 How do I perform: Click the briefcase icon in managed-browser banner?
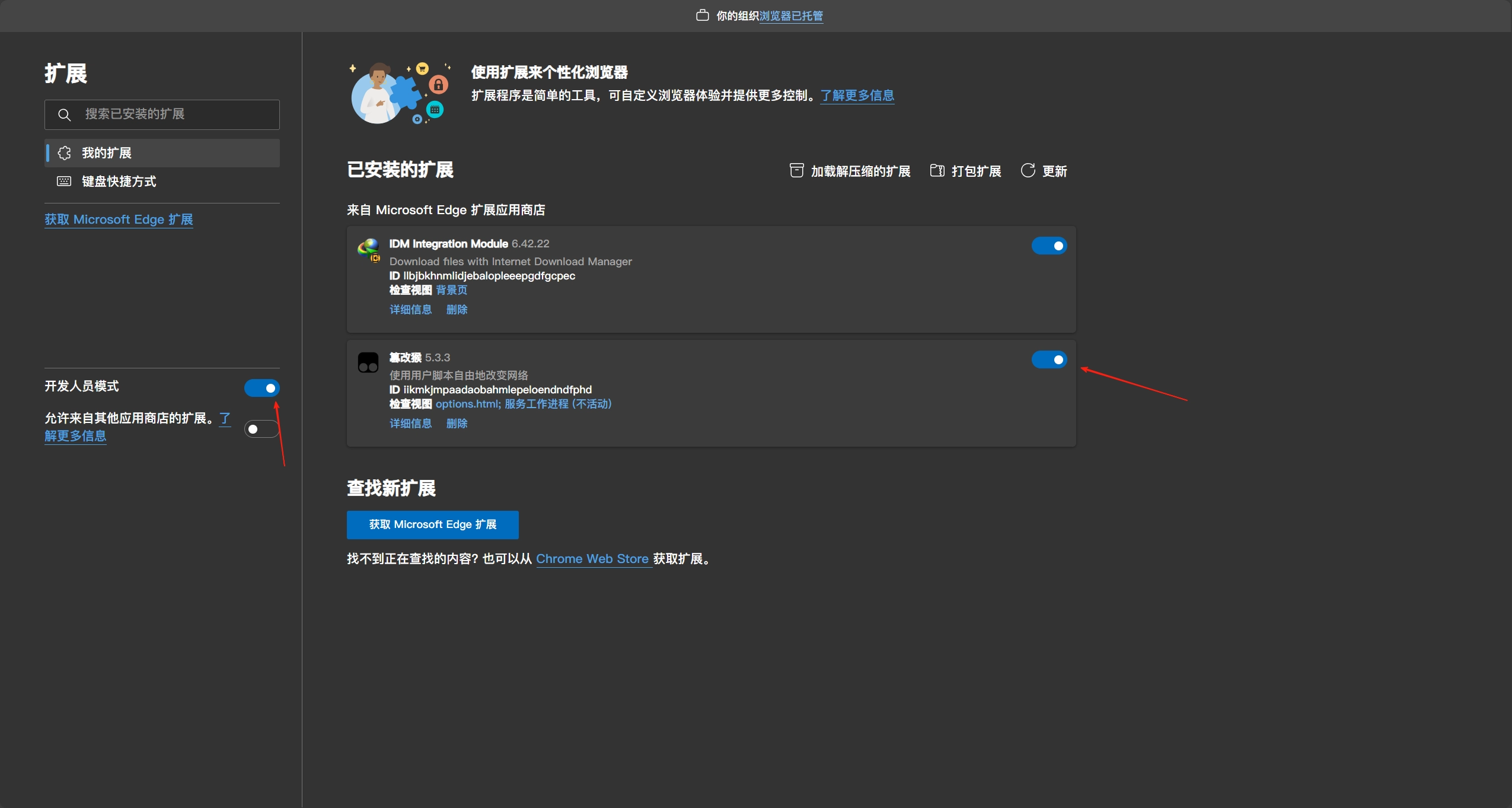[x=703, y=15]
